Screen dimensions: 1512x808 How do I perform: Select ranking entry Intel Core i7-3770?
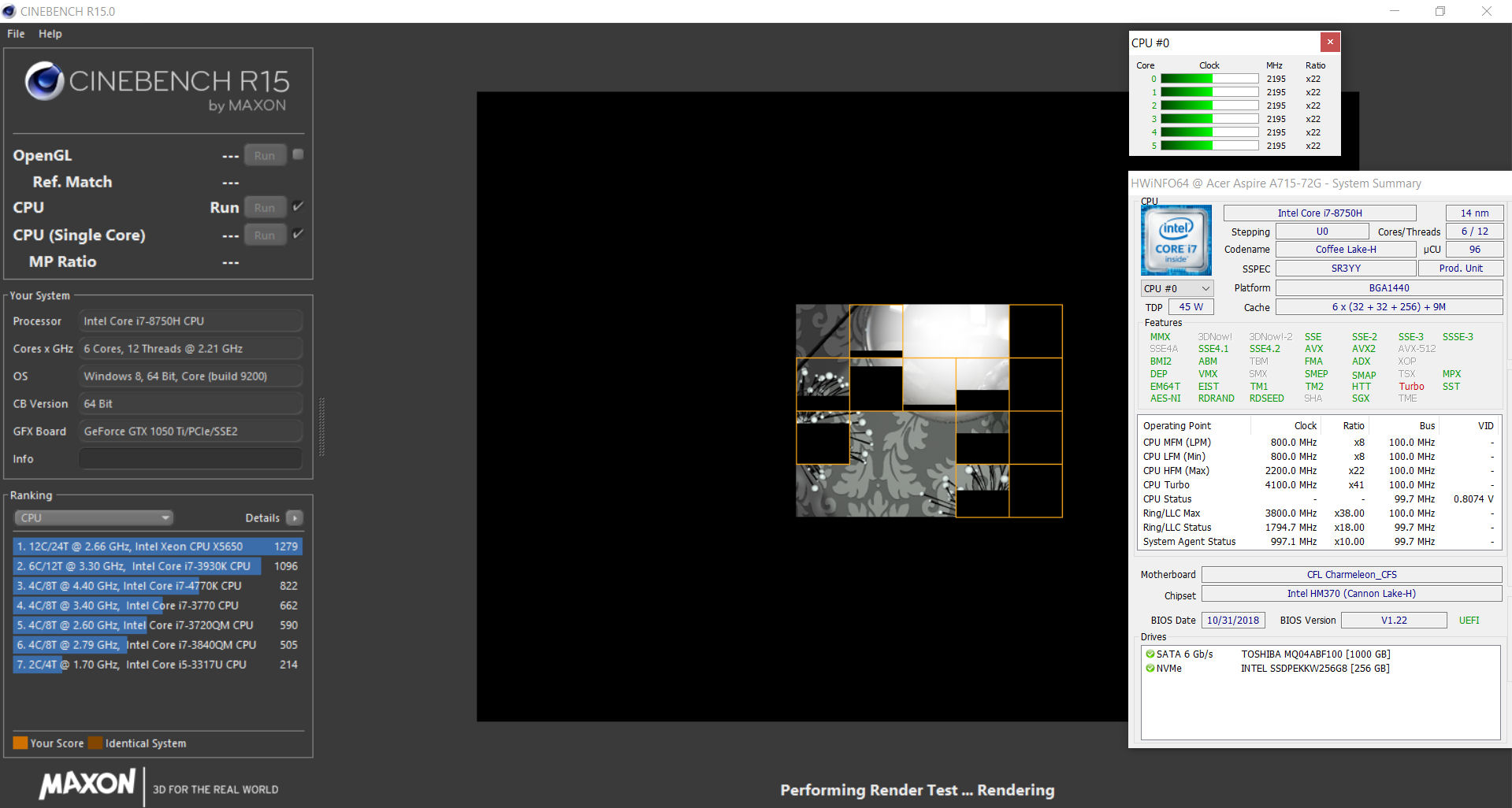pyautogui.click(x=158, y=605)
